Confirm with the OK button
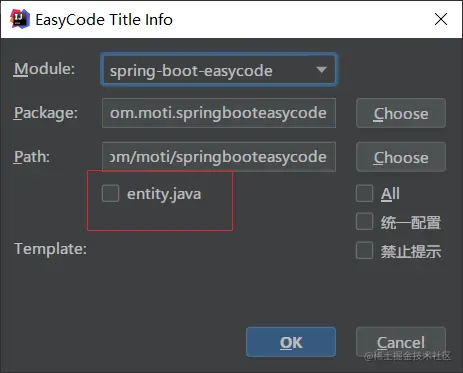Screen dimensions: 463x373 (x=291, y=342)
